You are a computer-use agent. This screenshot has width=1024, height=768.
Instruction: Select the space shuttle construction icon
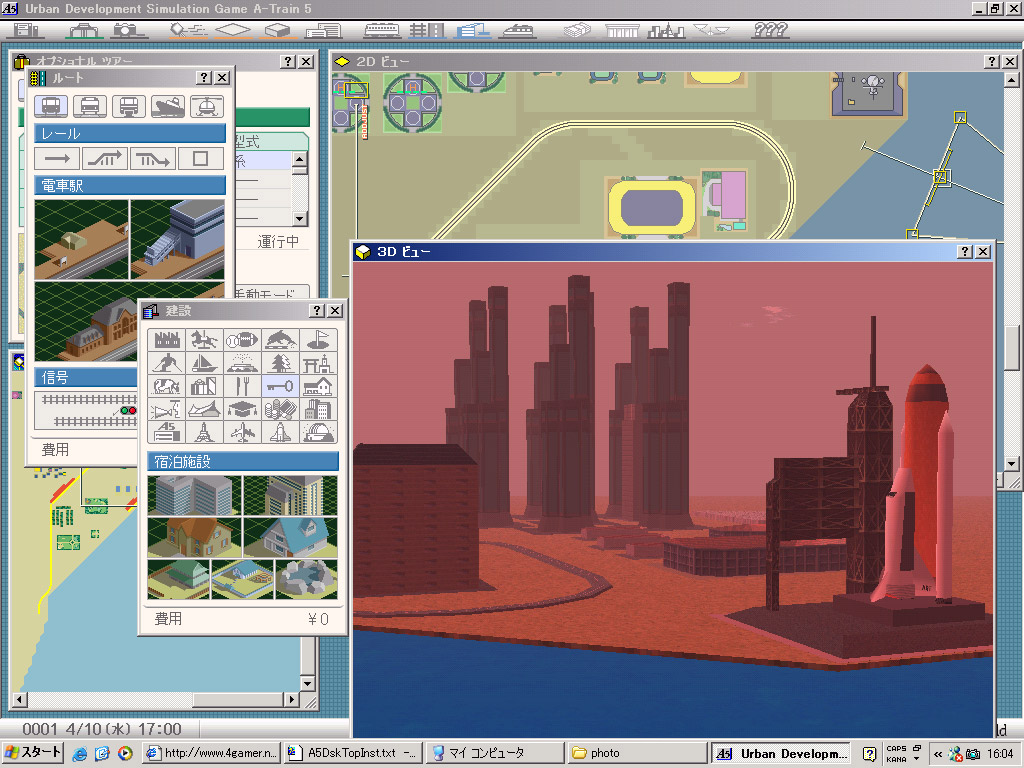(281, 432)
